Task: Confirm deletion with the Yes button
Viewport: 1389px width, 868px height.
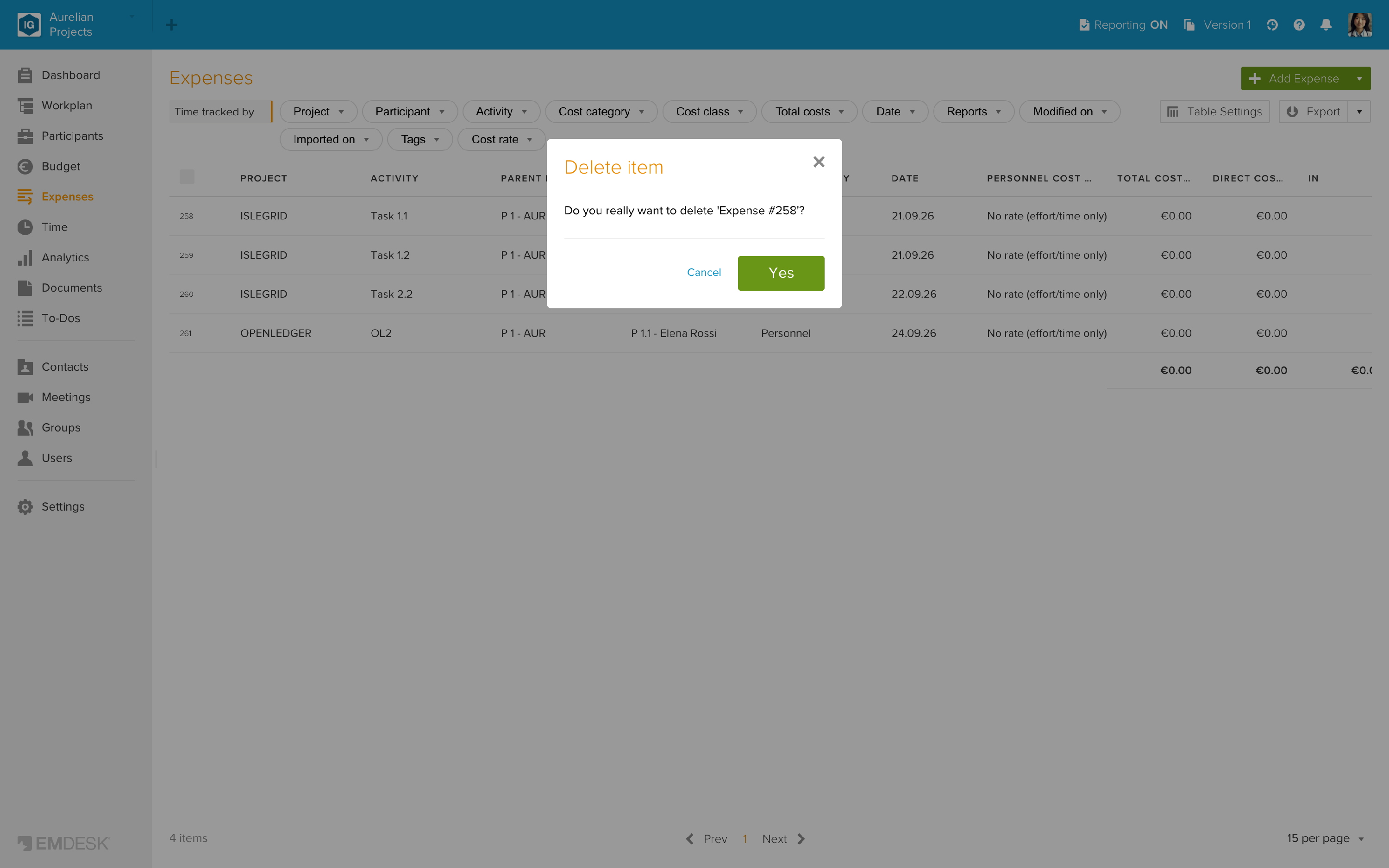Action: pyautogui.click(x=781, y=273)
